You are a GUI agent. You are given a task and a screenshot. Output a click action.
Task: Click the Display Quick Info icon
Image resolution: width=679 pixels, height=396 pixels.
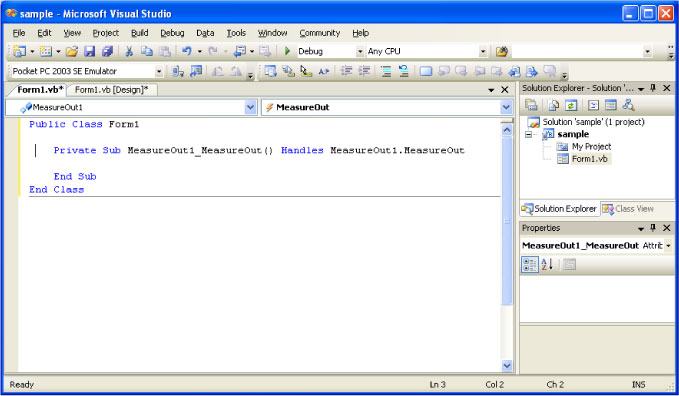click(306, 71)
